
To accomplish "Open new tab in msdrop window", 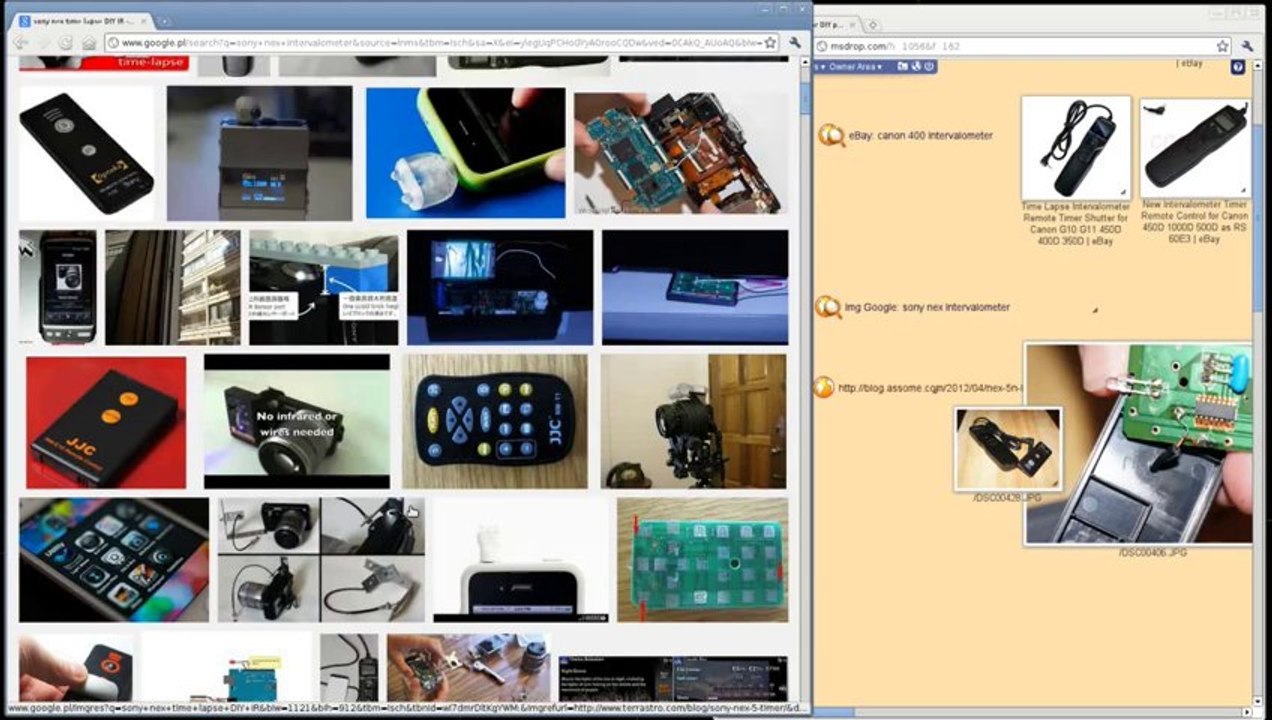I will click(x=872, y=24).
